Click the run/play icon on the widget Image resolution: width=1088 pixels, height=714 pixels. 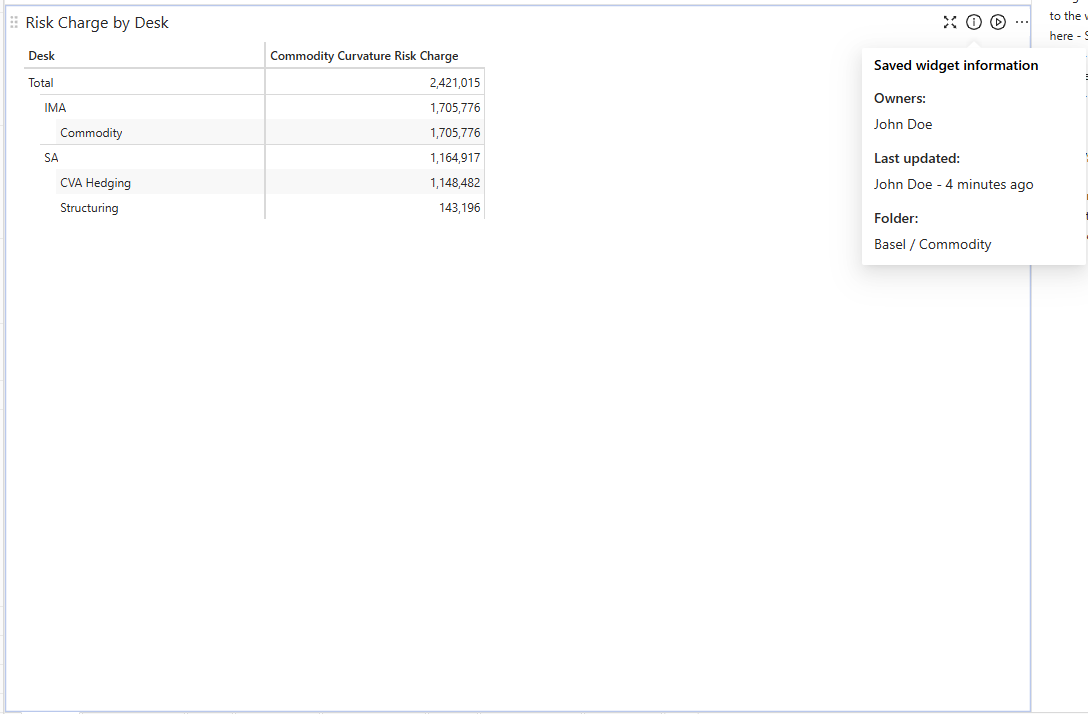click(x=997, y=22)
